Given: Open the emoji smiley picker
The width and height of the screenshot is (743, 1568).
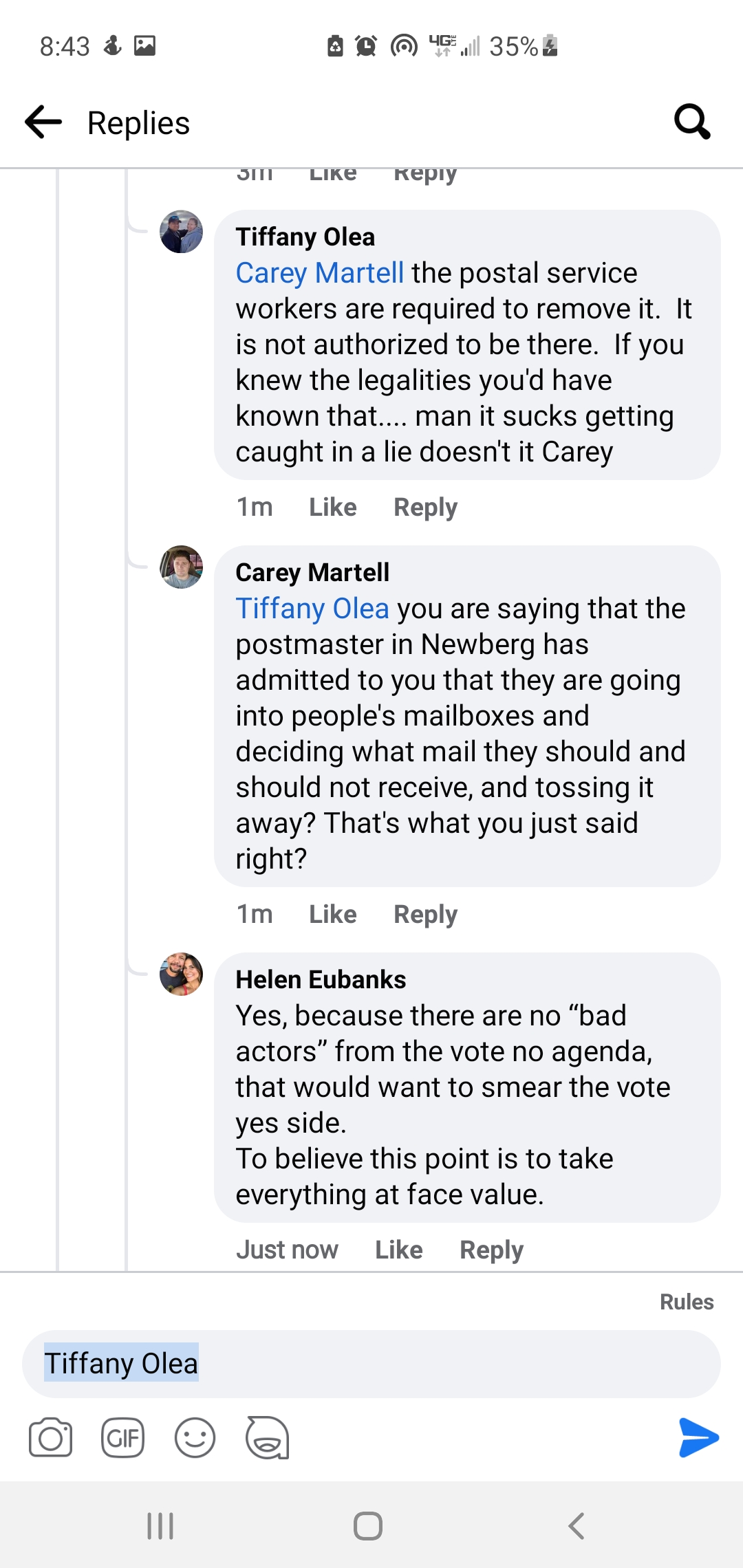Looking at the screenshot, I should tap(195, 1437).
